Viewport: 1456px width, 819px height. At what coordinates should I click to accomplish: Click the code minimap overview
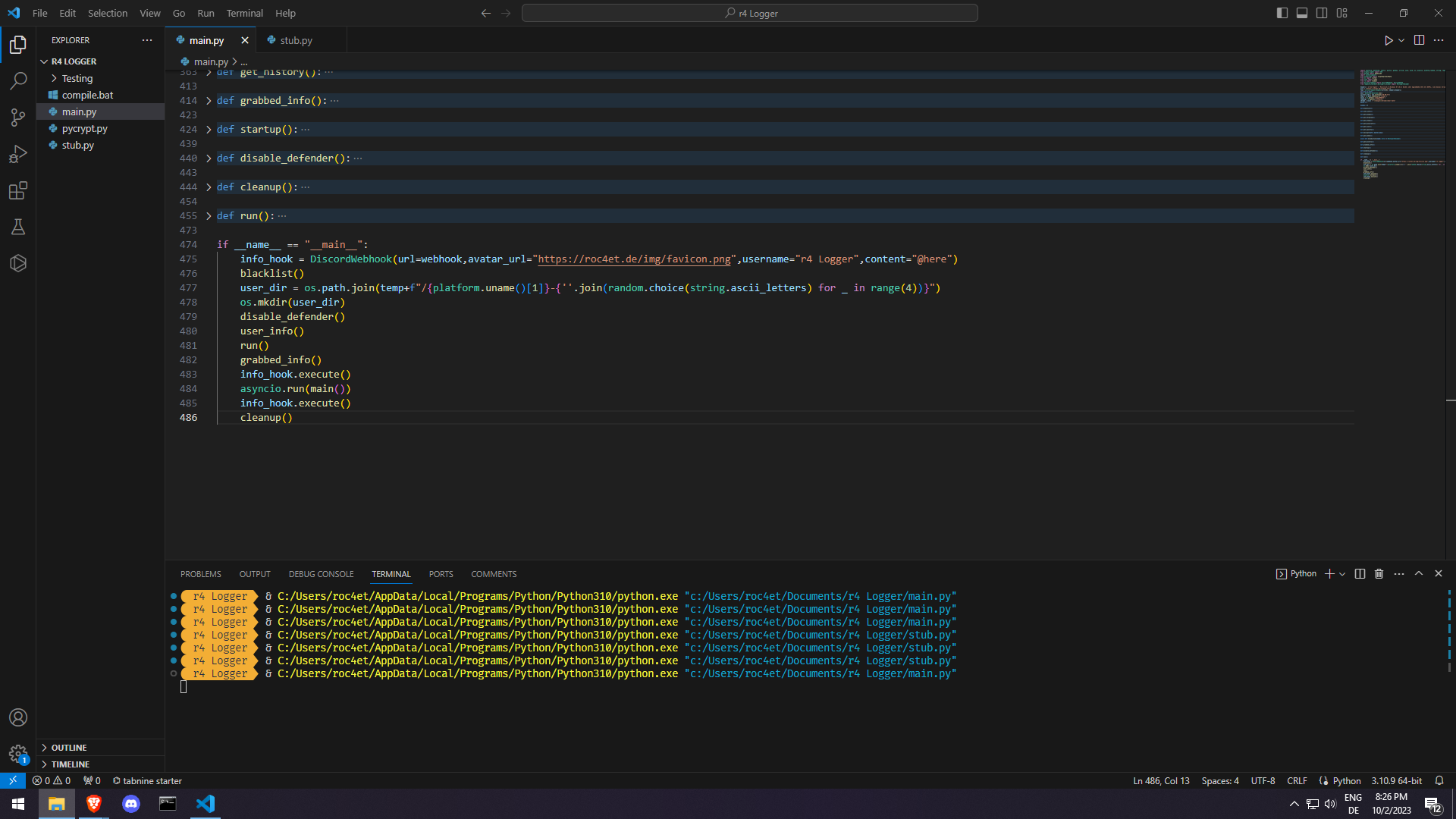click(1402, 125)
